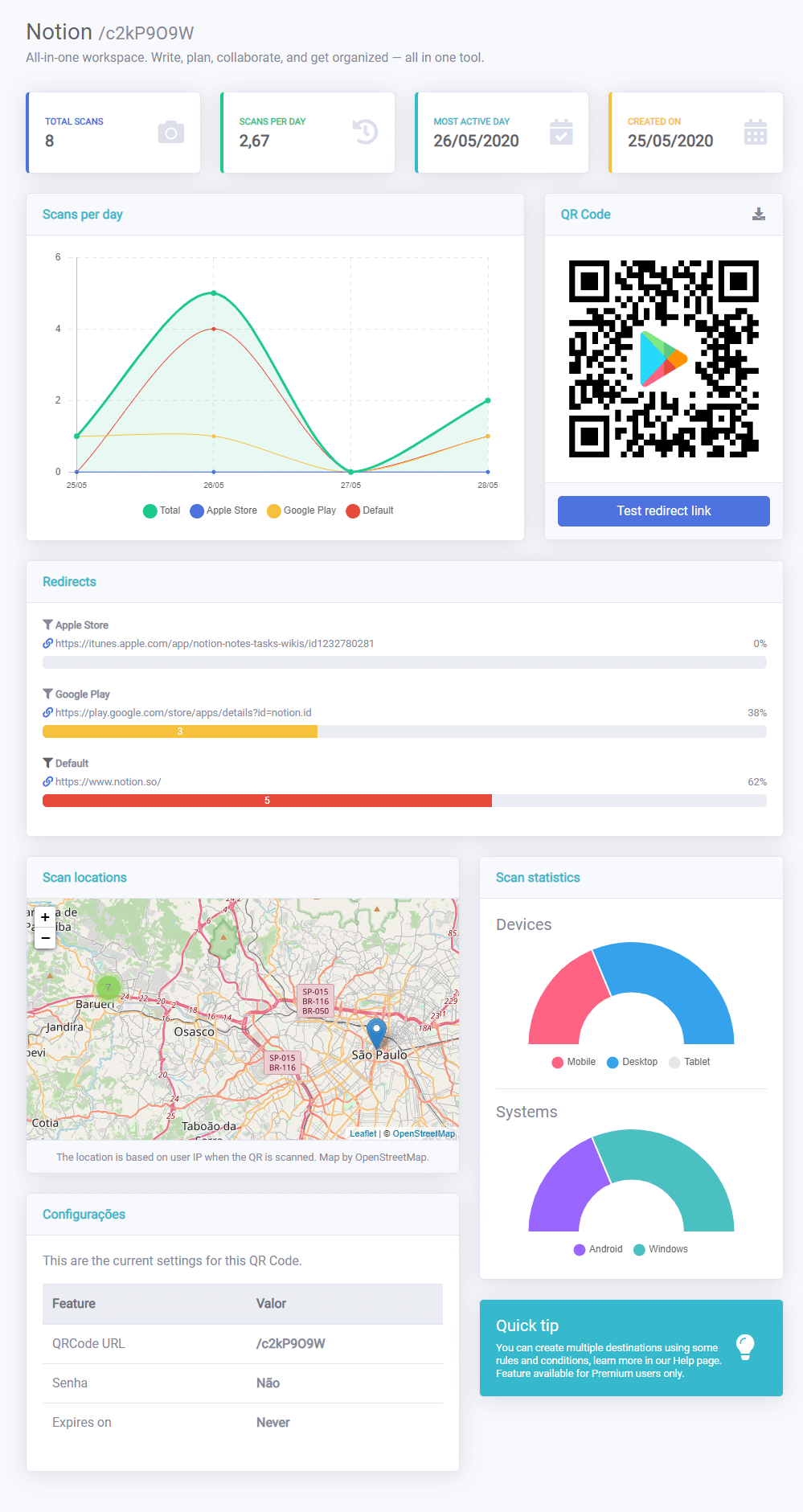Open the notion.so default redirect URL

pyautogui.click(x=108, y=782)
